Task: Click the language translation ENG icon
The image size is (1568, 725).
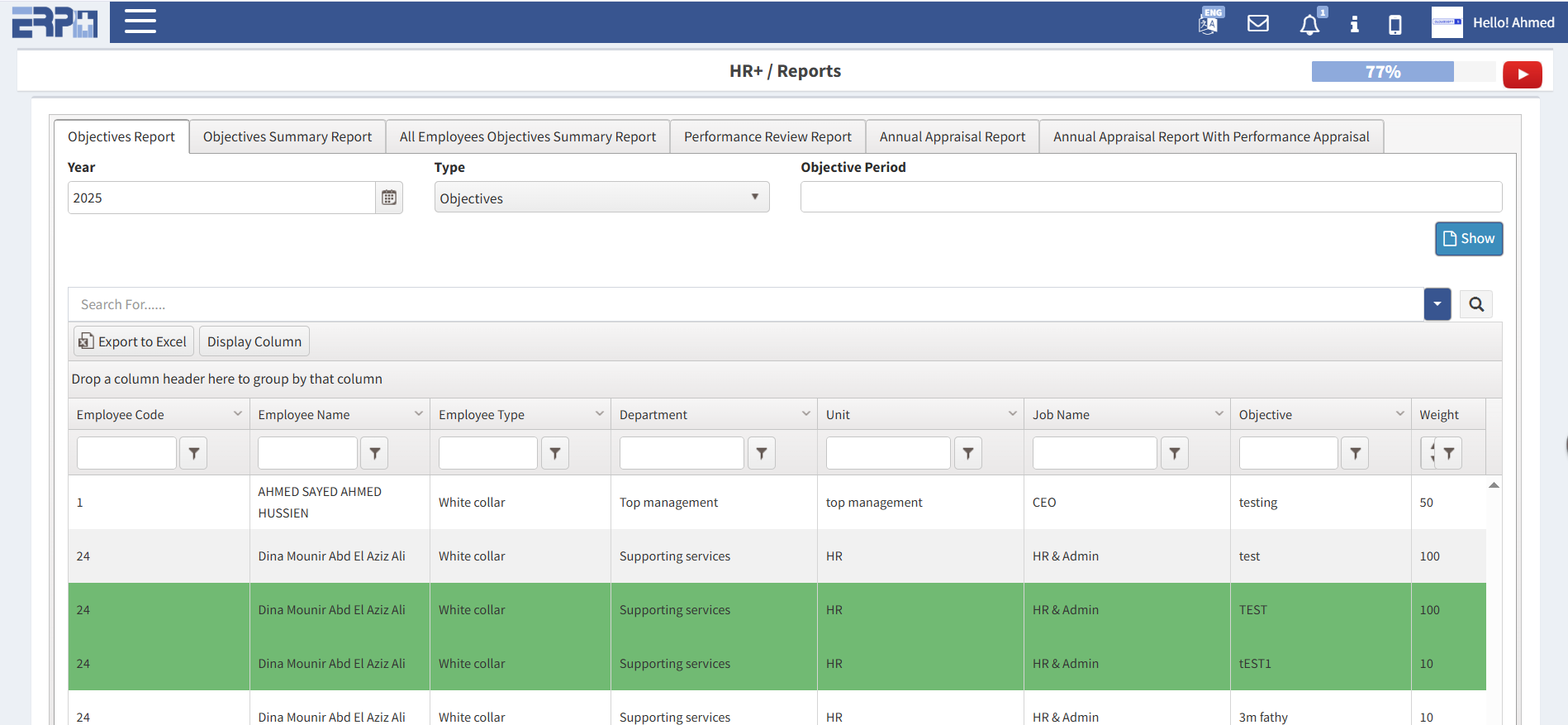Action: pyautogui.click(x=1209, y=22)
